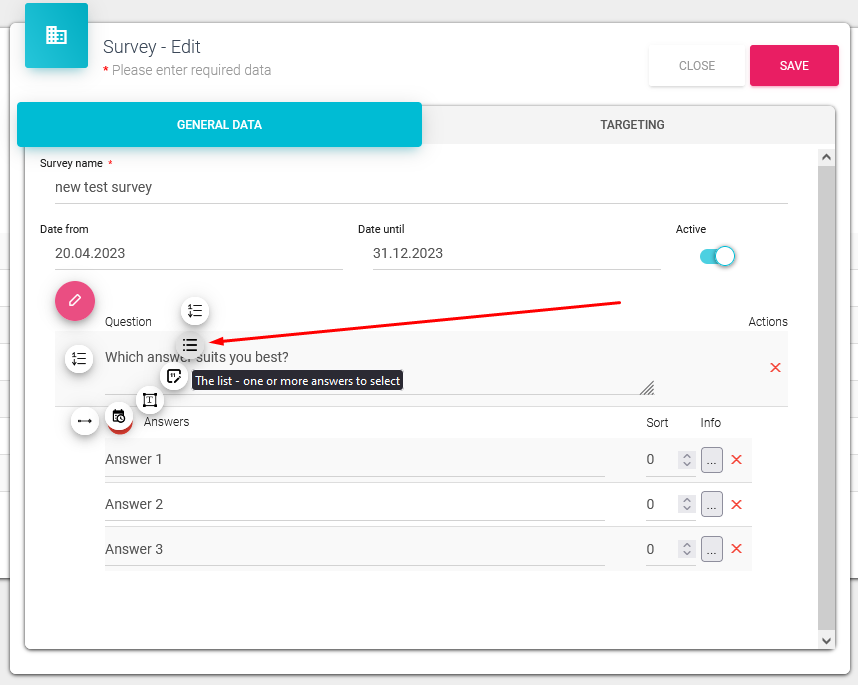This screenshot has width=858, height=685.
Task: Open the Info ellipsis button for Answer 1
Action: 711,460
